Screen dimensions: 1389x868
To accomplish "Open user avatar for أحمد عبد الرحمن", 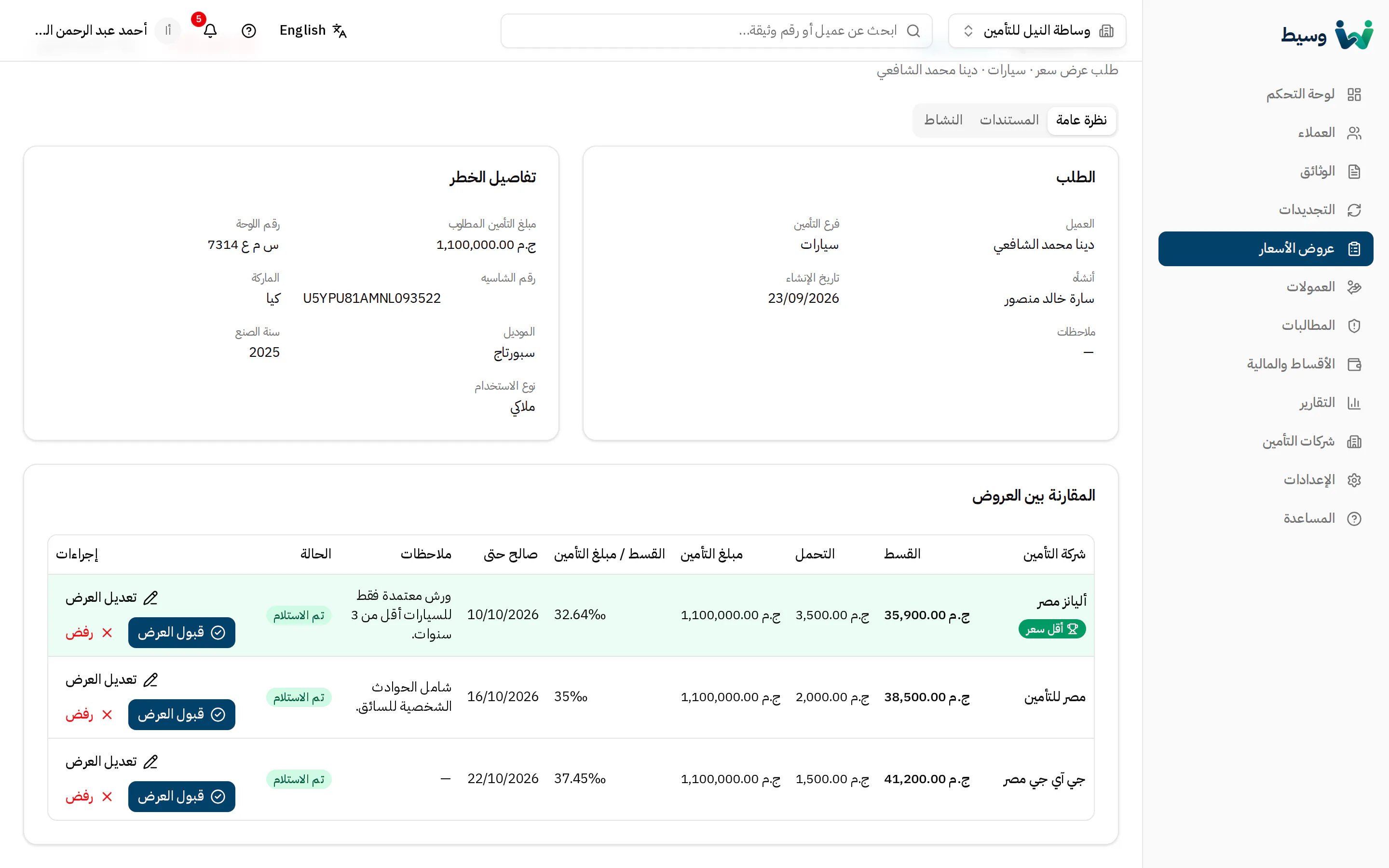I will 168,30.
